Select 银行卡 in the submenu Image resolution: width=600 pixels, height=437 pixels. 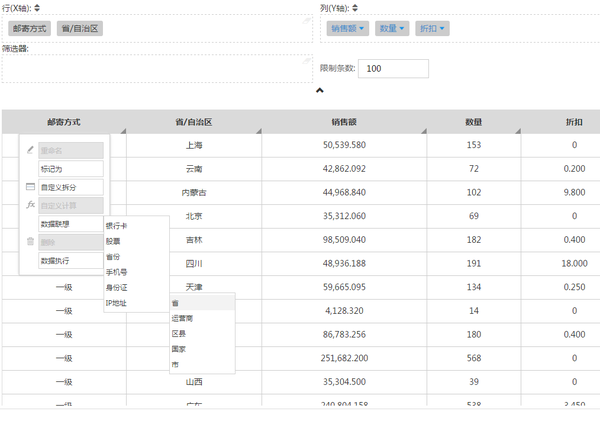click(x=136, y=226)
